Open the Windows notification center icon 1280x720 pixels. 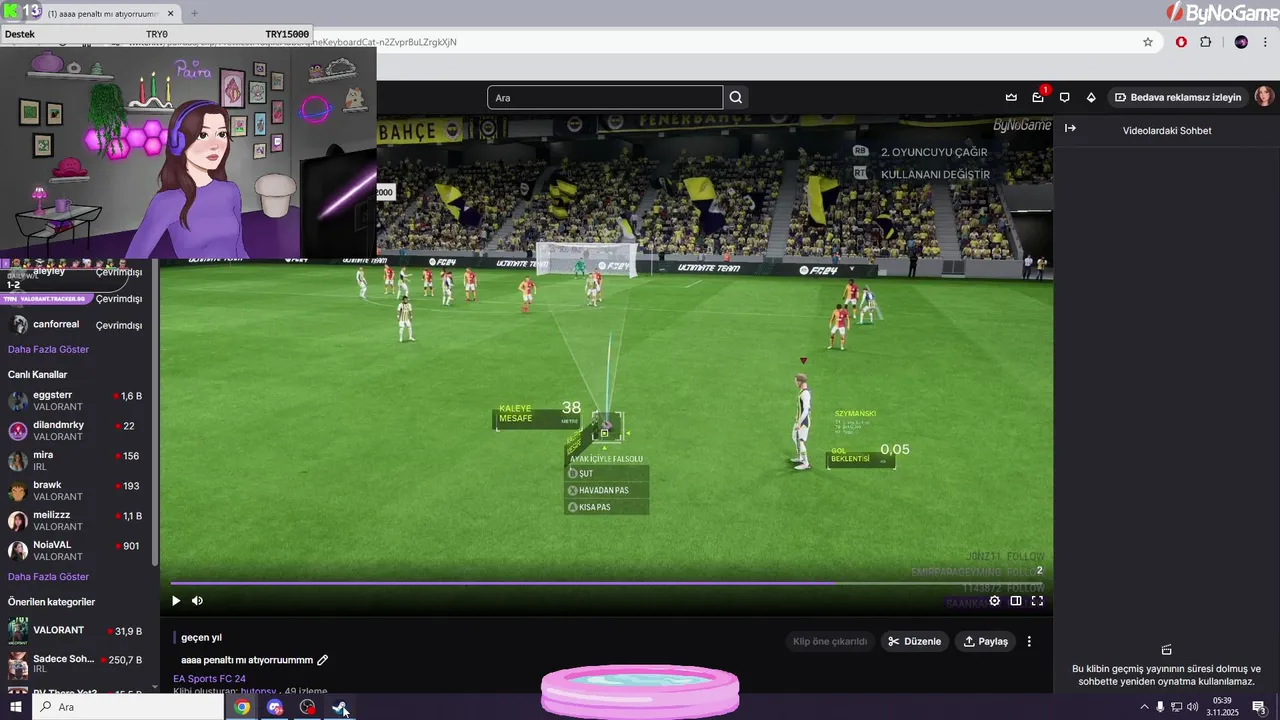click(1259, 707)
